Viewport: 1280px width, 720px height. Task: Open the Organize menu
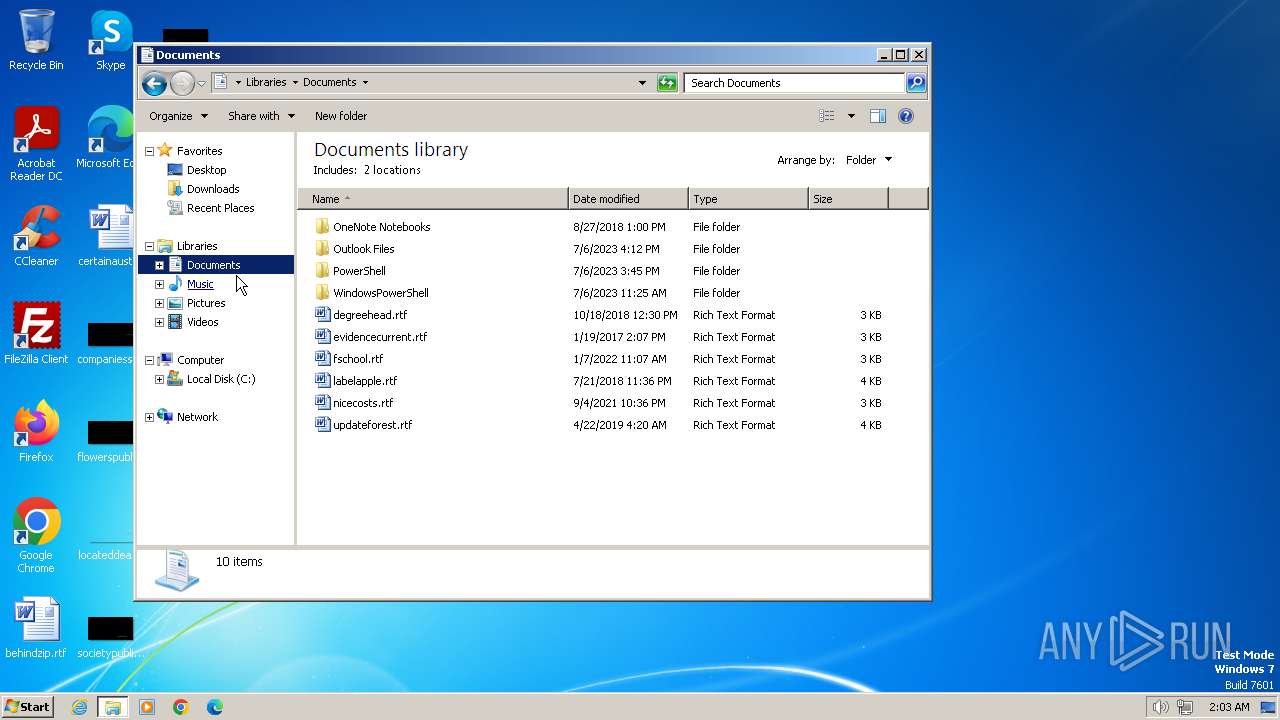178,116
